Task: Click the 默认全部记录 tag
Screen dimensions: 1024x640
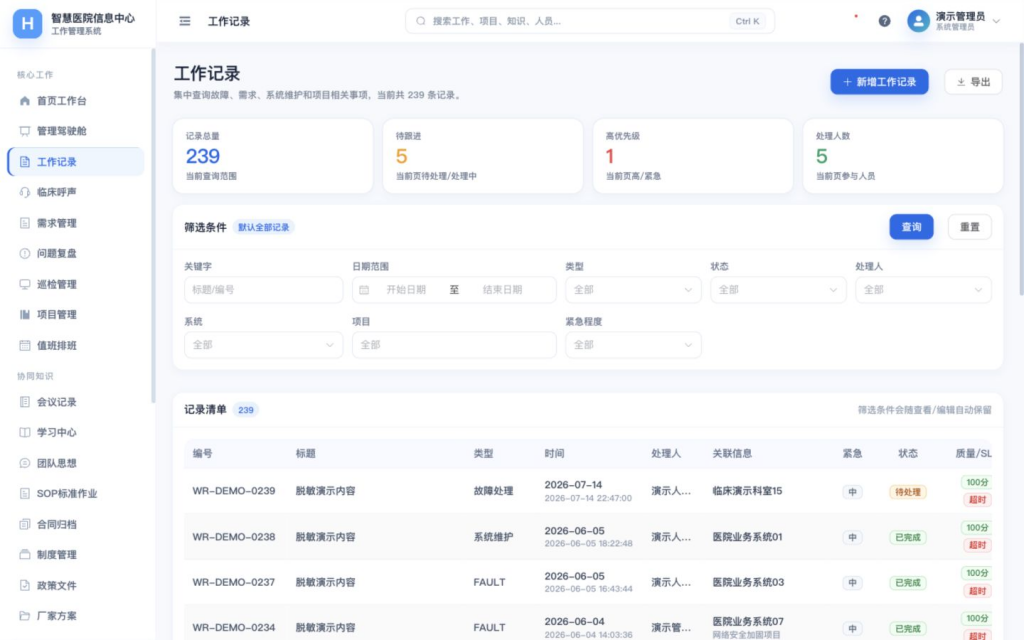Action: click(x=263, y=227)
